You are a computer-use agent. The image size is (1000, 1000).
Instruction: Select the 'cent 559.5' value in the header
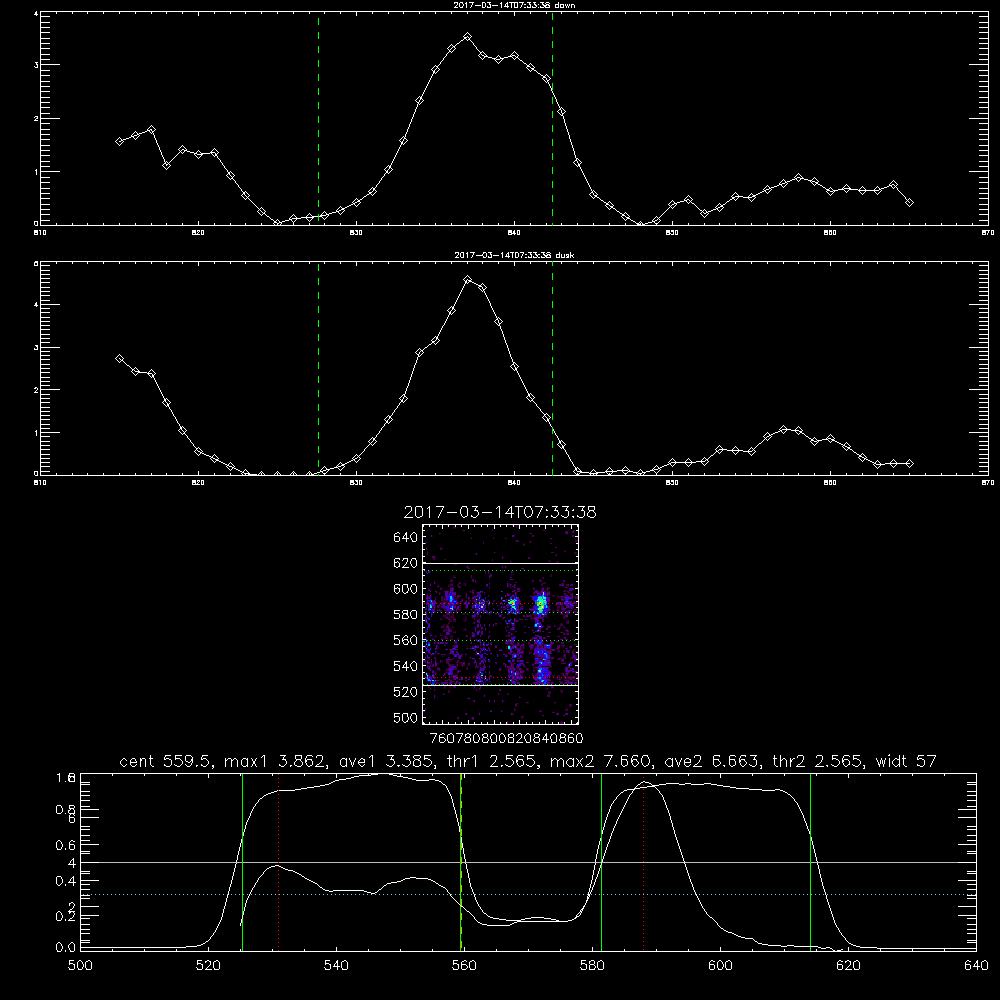165,761
